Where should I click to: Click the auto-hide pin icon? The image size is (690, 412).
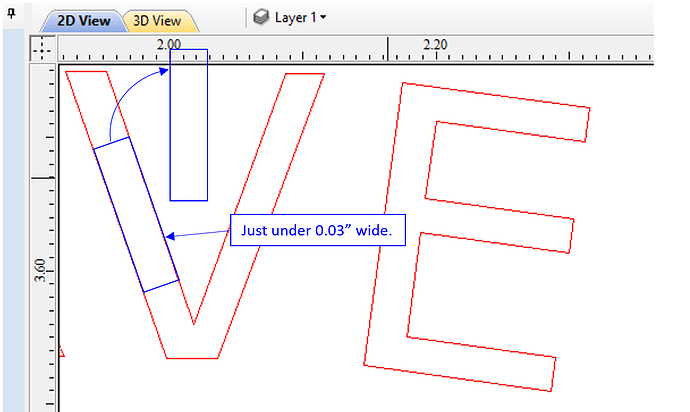click(11, 16)
